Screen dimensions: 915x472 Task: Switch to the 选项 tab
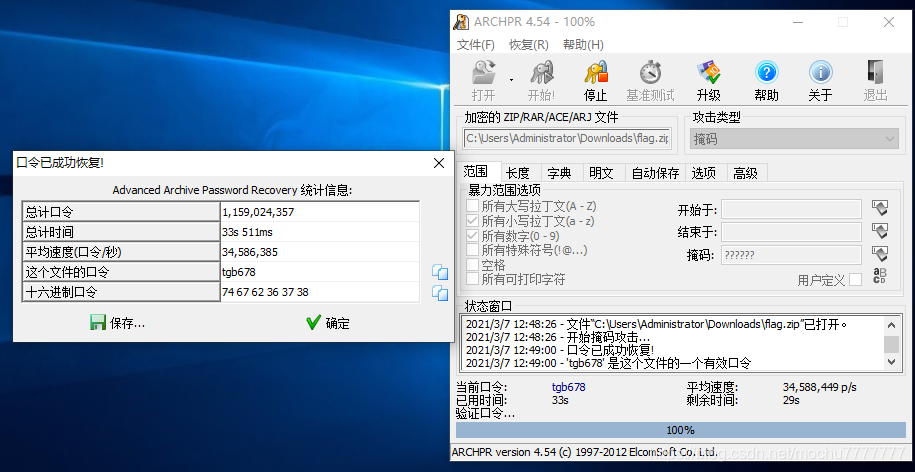[704, 173]
